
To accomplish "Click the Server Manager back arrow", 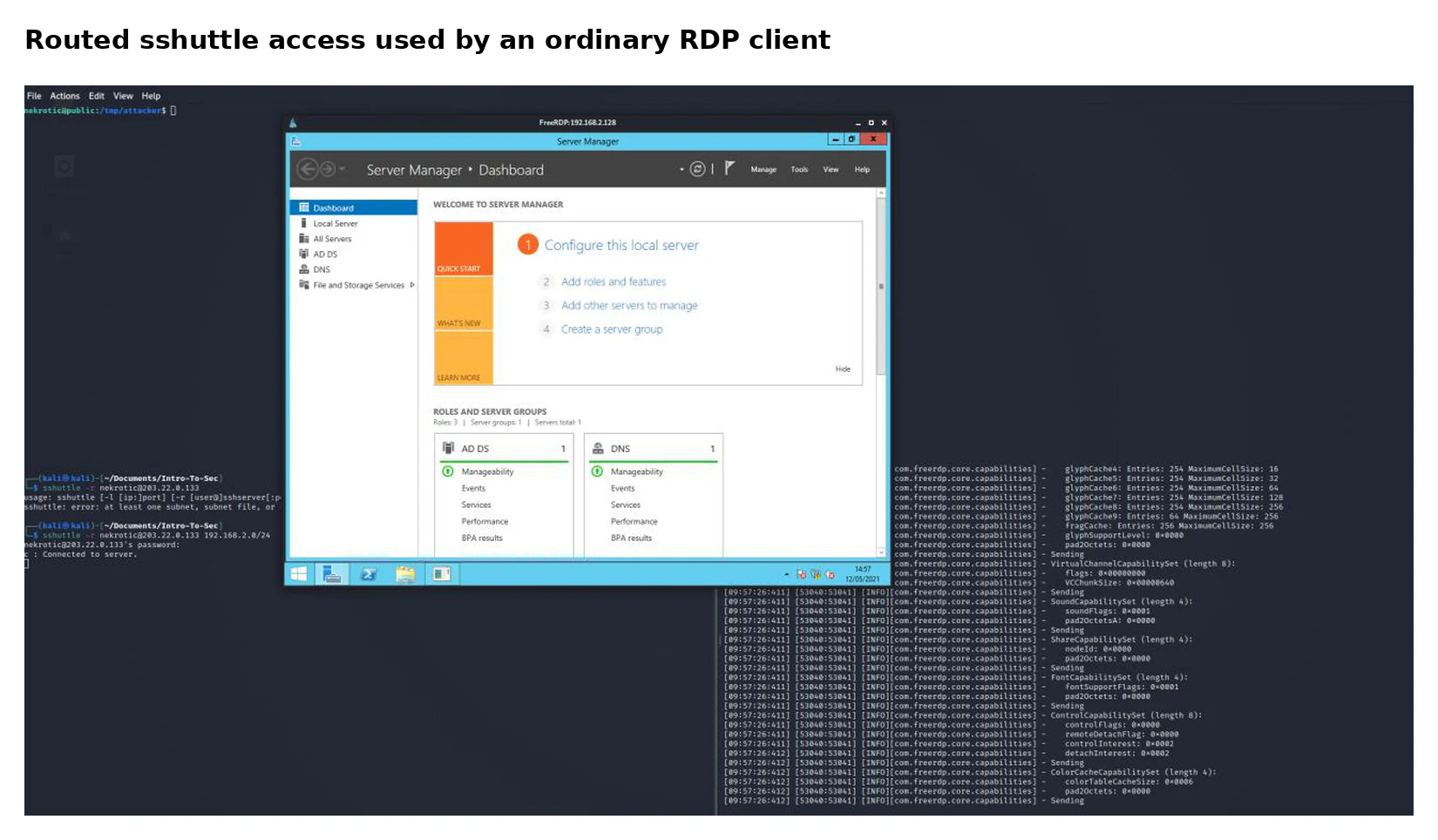I will [x=307, y=169].
